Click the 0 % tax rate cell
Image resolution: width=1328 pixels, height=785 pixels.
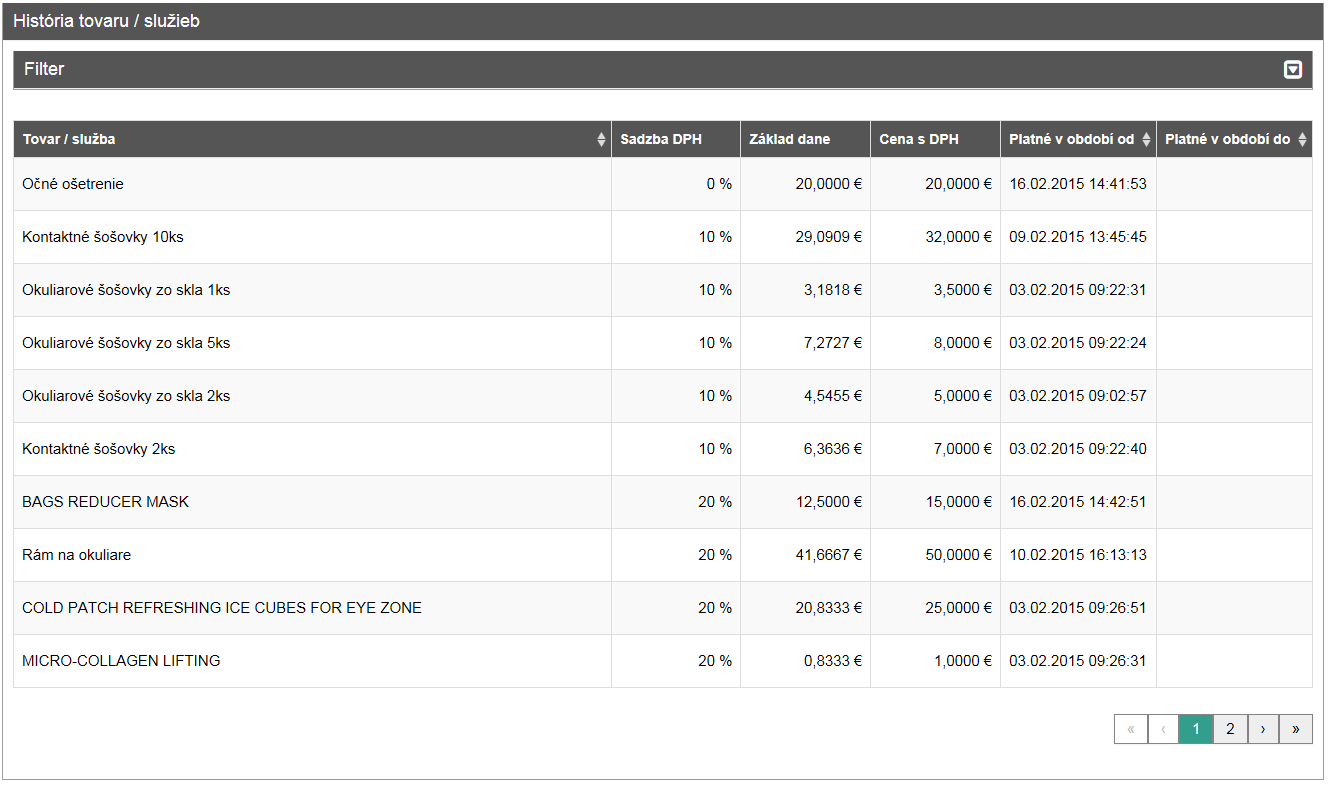coord(676,184)
